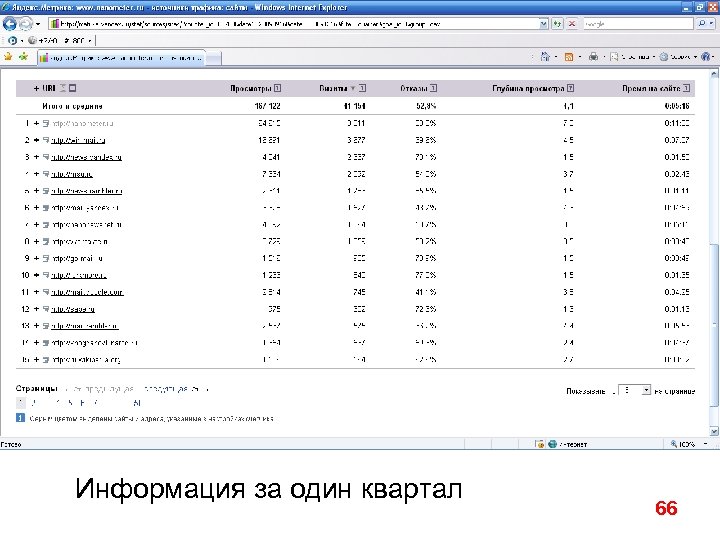The image size is (720, 540).
Task: Sort table by the Отказы column header
Action: point(414,88)
